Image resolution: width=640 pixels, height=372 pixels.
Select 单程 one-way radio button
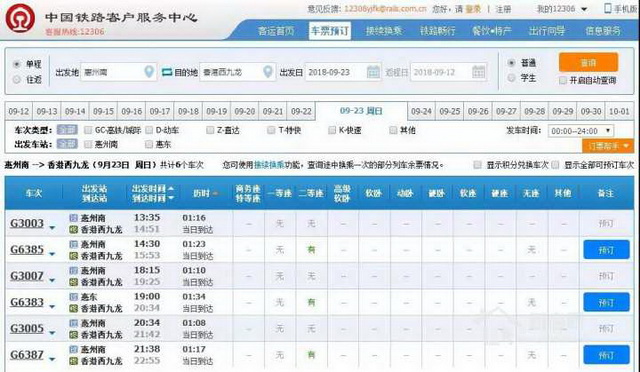tap(17, 64)
